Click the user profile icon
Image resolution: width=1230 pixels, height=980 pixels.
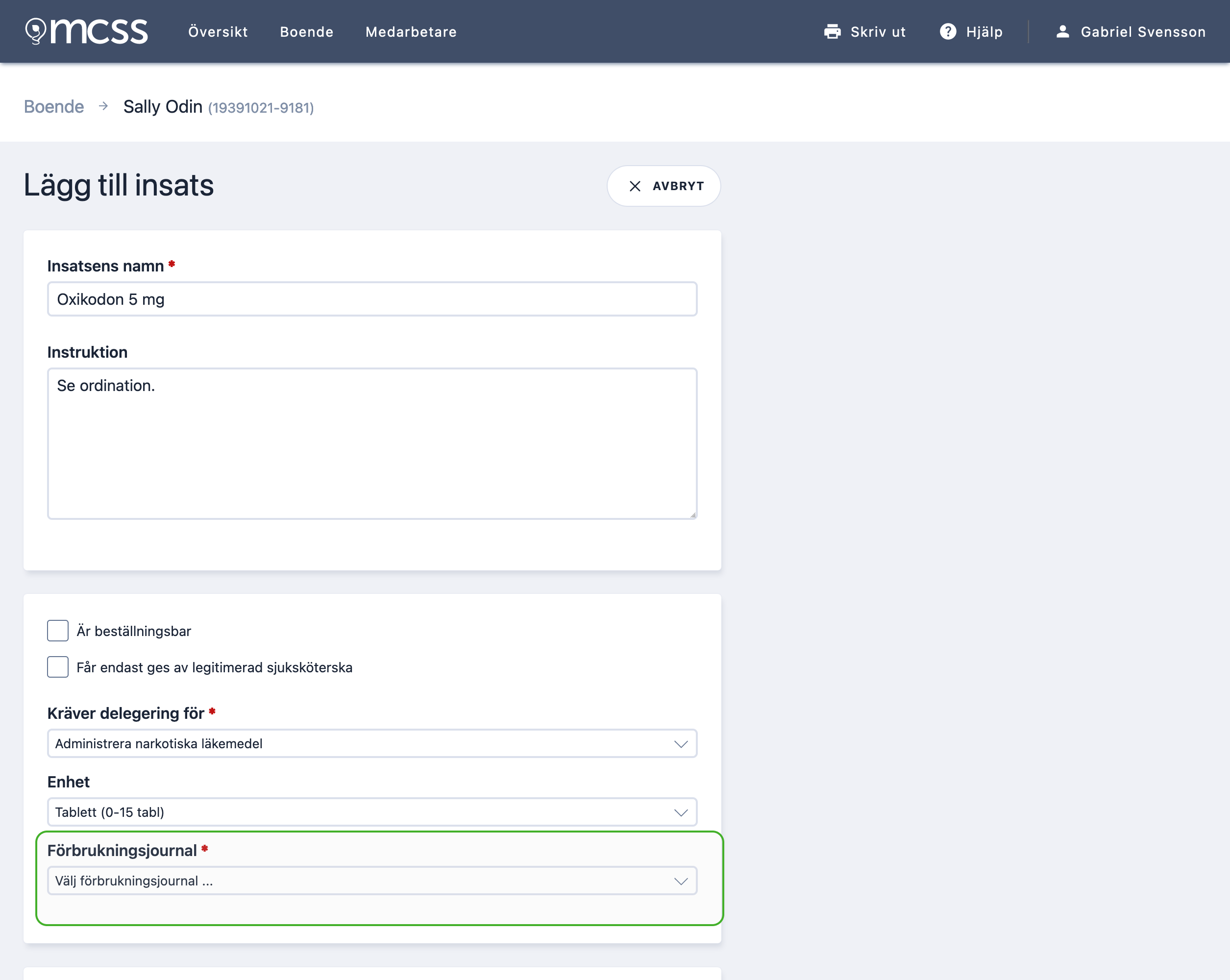pos(1062,31)
